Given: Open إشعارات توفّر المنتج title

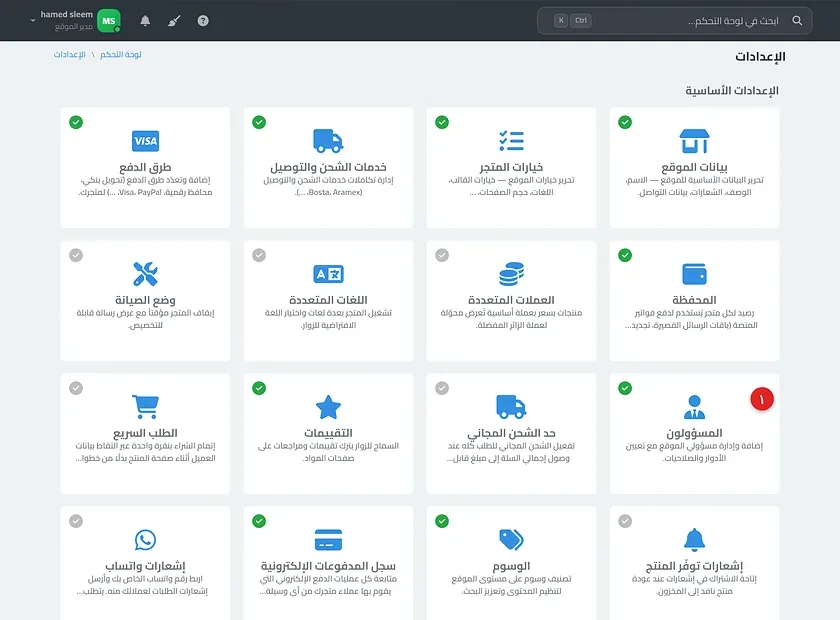Looking at the screenshot, I should click(694, 566).
